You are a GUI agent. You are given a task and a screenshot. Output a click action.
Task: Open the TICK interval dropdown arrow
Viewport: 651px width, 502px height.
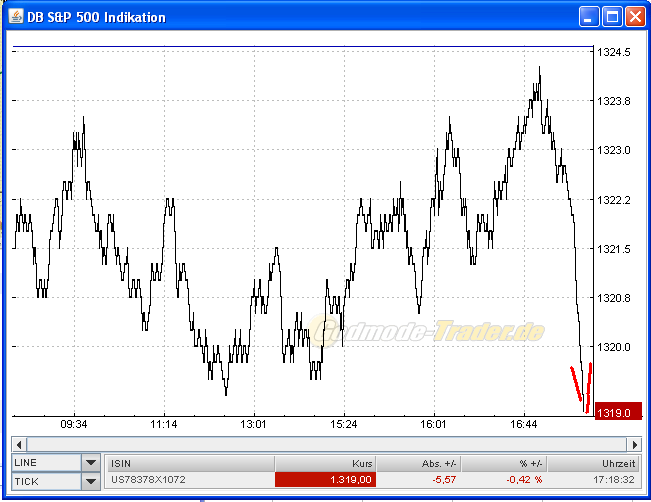click(91, 482)
